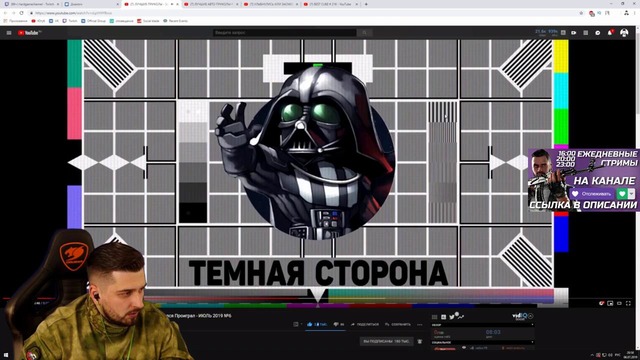This screenshot has width=640, height=360.
Task: Like the video with thumbs up
Action: (316, 324)
